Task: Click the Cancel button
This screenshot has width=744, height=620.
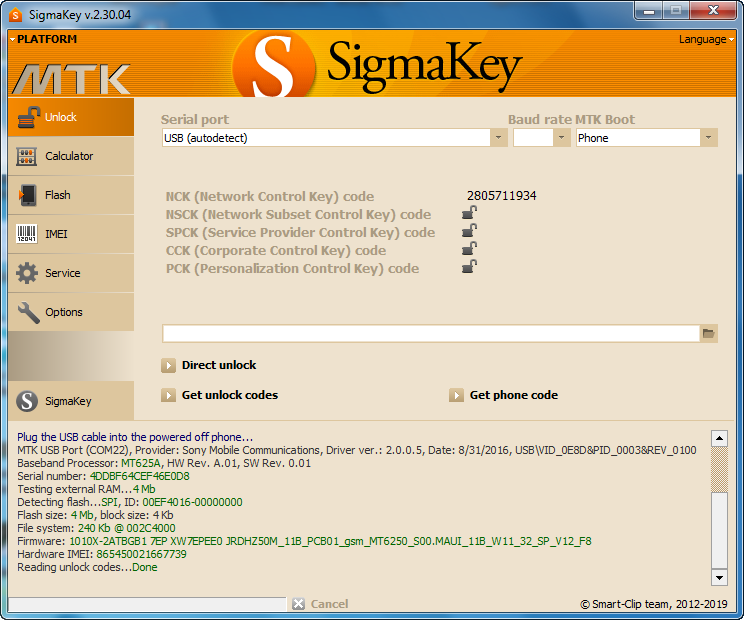Action: tap(320, 603)
